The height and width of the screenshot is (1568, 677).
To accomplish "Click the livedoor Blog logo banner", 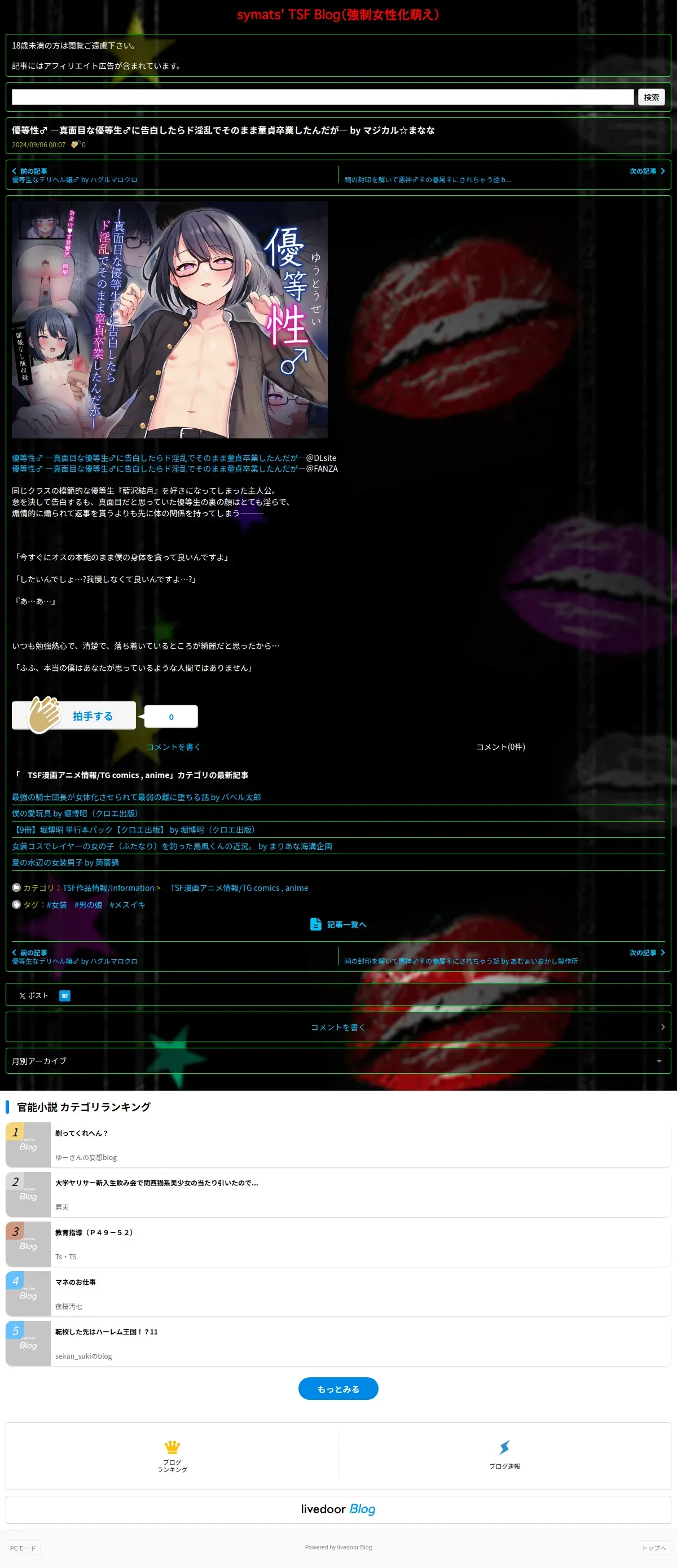I will pyautogui.click(x=338, y=1509).
